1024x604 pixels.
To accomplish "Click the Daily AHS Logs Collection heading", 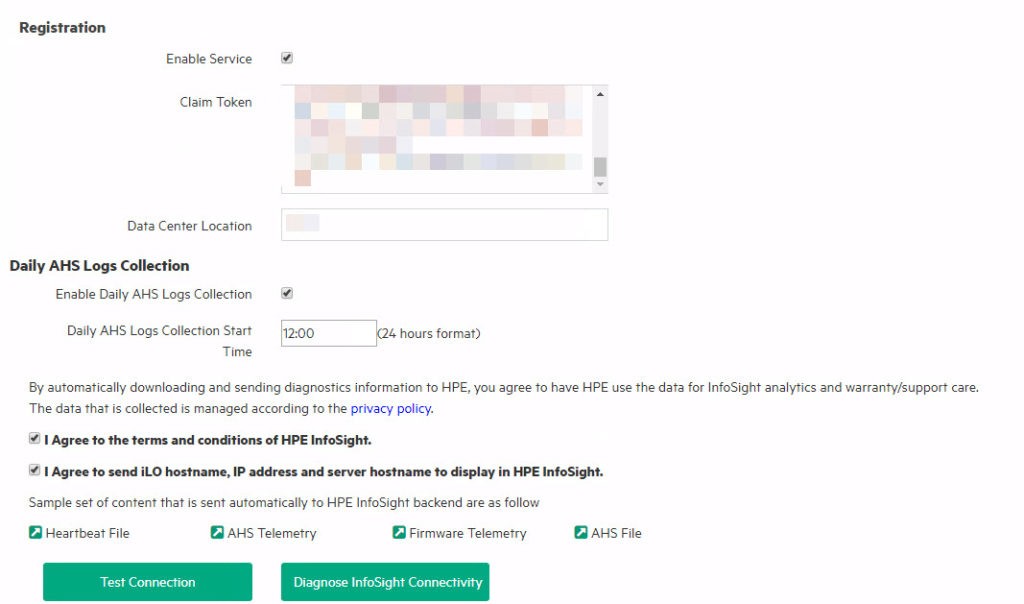I will point(99,266).
